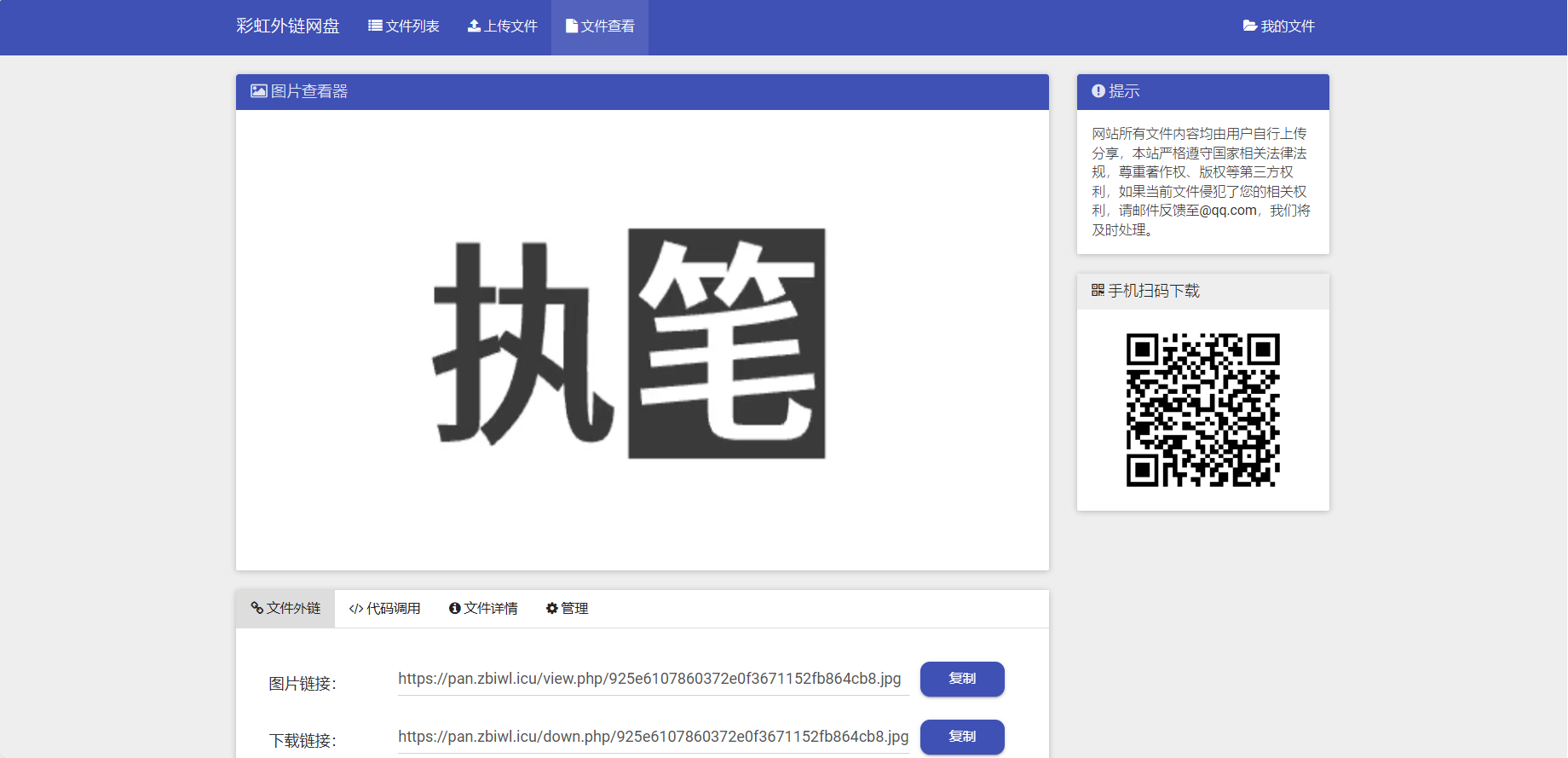This screenshot has width=1568, height=758.
Task: Switch to the 文件详情 tab
Action: [483, 608]
